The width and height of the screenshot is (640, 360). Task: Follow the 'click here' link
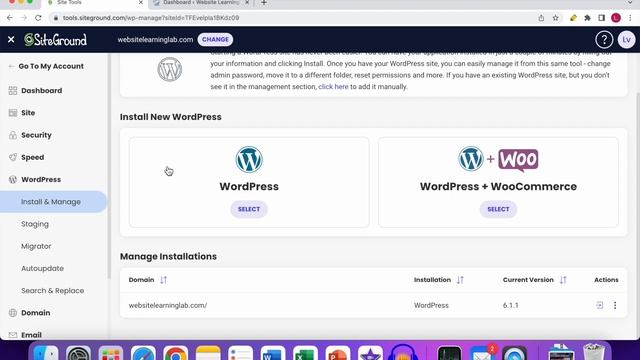[x=333, y=87]
